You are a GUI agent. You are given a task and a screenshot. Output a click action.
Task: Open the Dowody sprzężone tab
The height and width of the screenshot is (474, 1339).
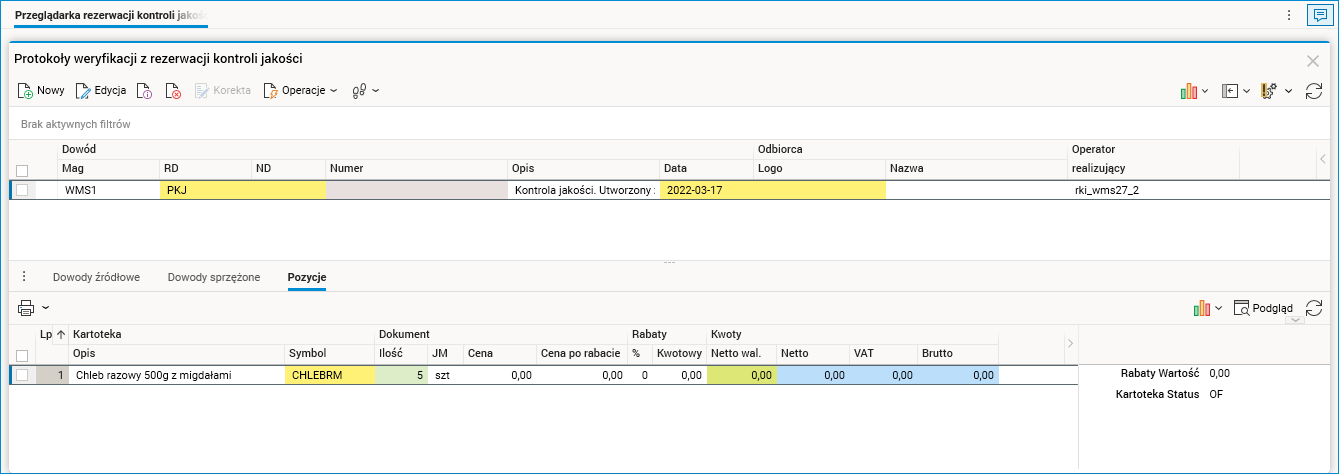214,277
